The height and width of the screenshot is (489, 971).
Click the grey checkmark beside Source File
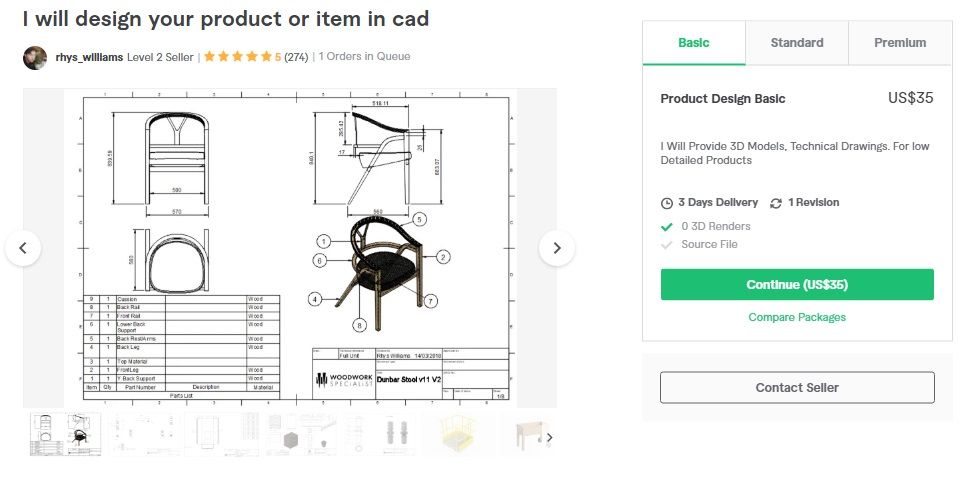coord(667,245)
